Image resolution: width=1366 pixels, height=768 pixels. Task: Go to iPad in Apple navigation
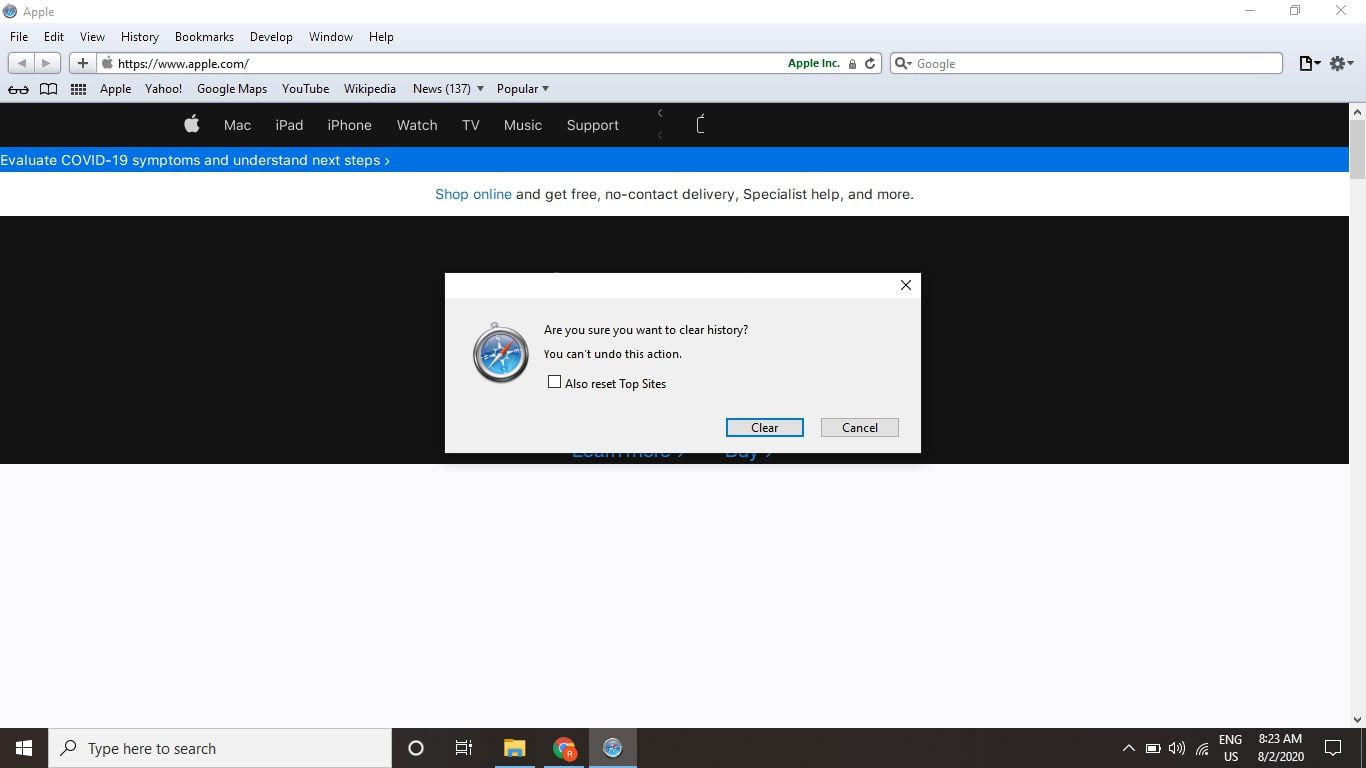tap(289, 125)
